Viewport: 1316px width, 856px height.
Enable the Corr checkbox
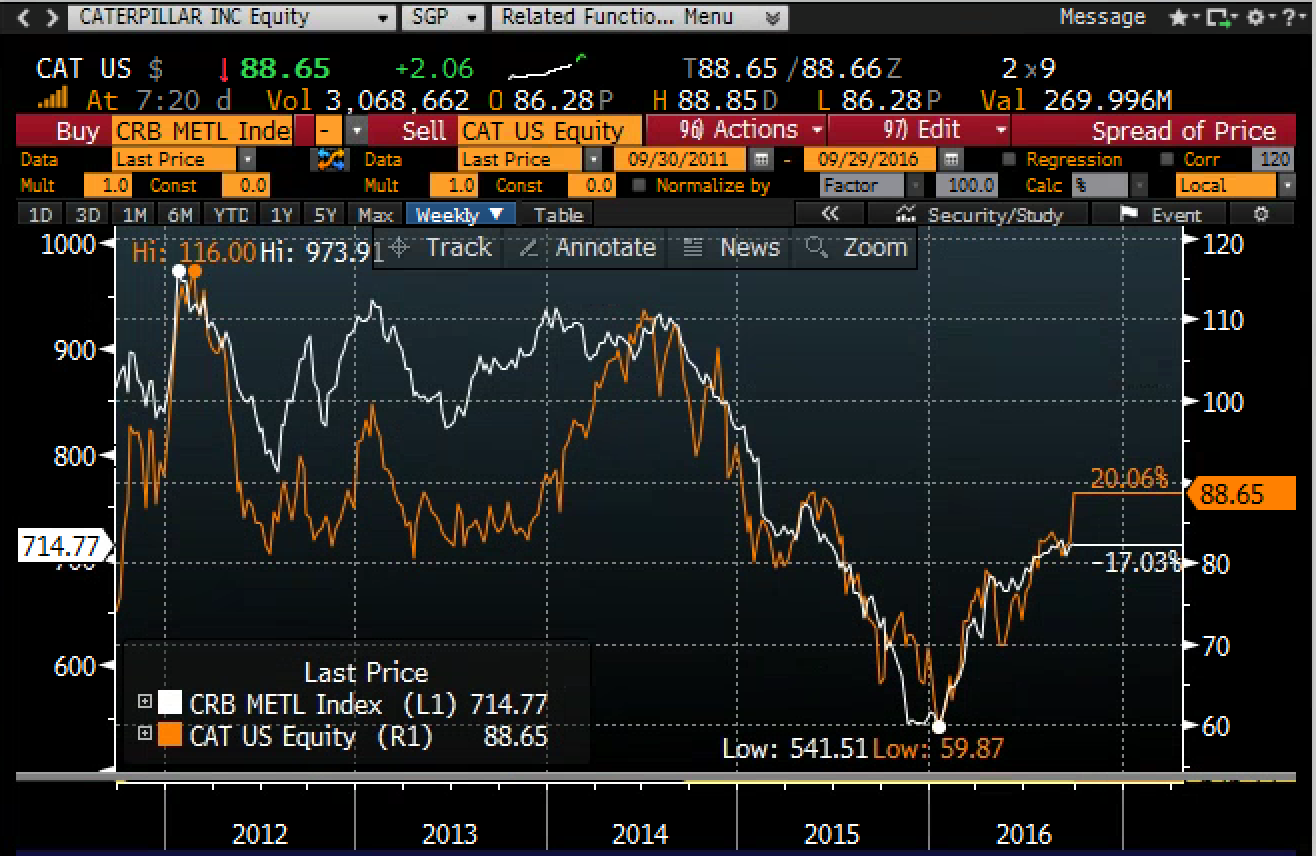[1167, 159]
